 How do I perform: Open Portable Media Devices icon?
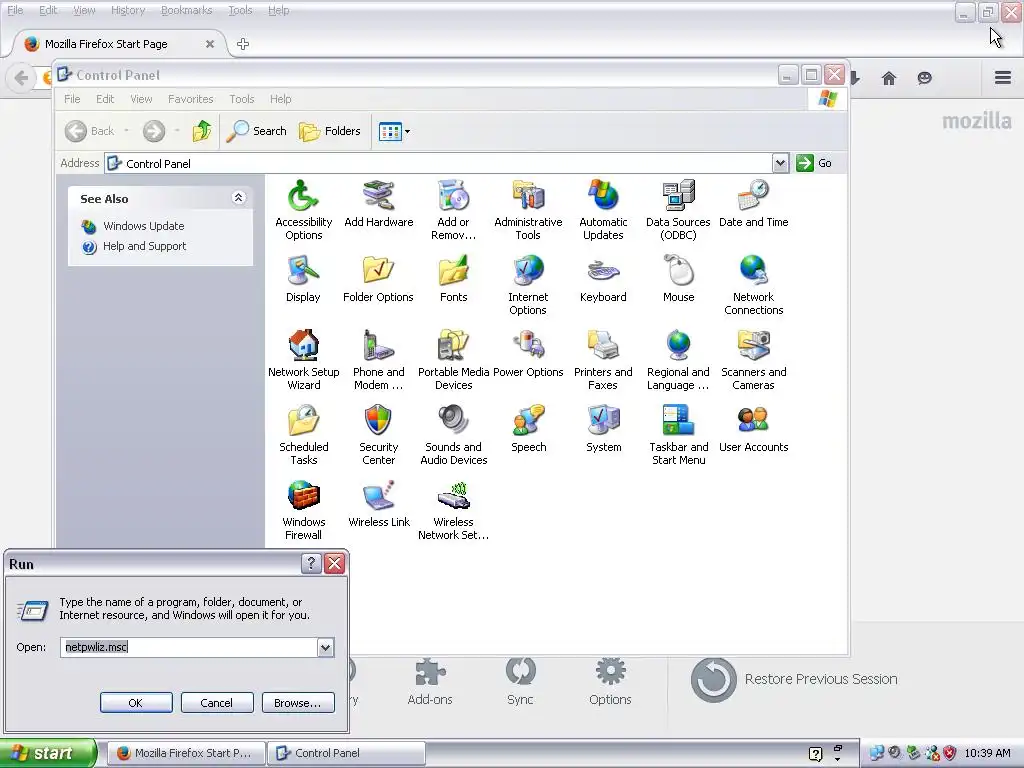tap(453, 360)
